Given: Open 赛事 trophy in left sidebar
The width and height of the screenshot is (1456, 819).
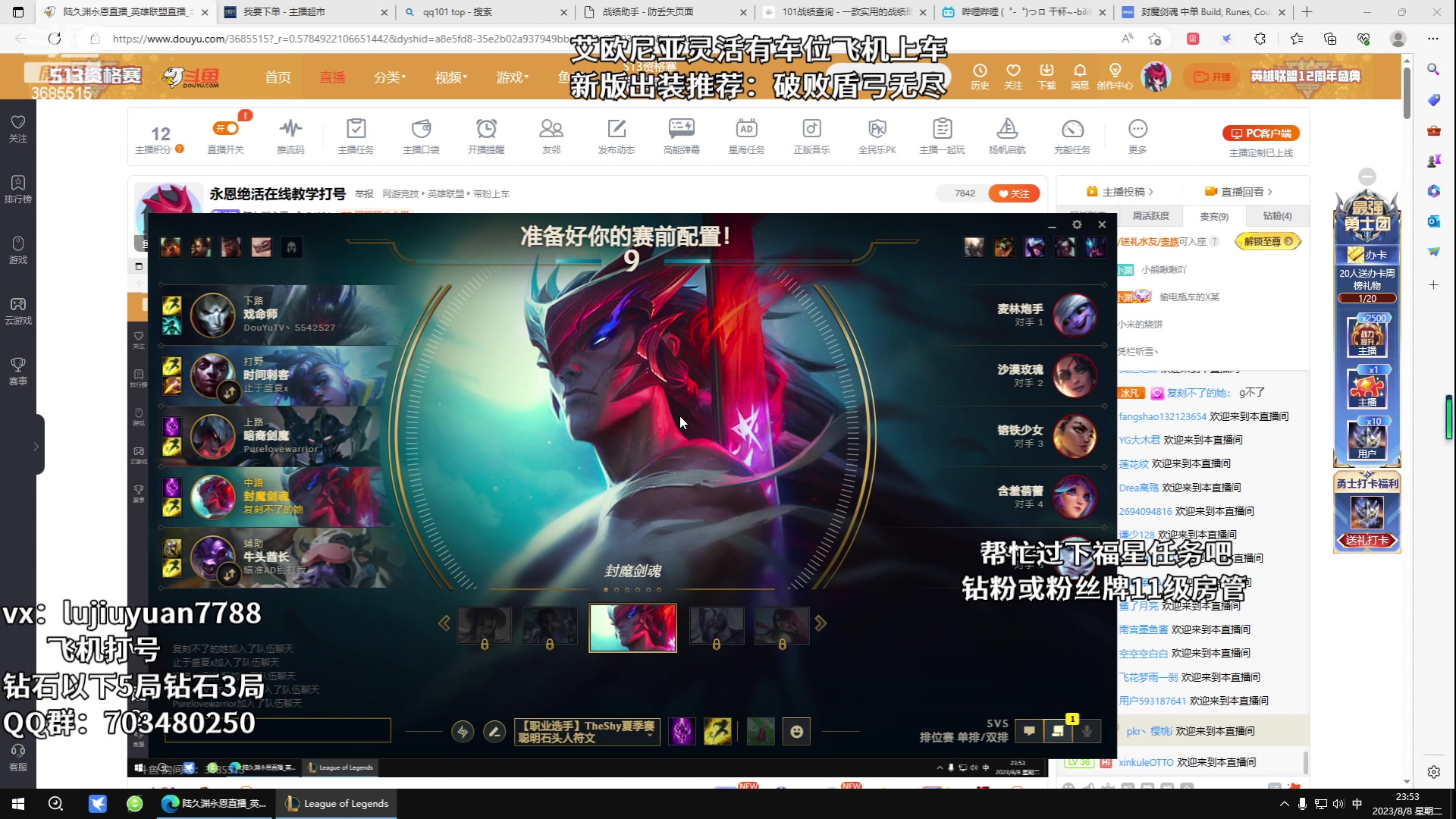Looking at the screenshot, I should pyautogui.click(x=18, y=372).
